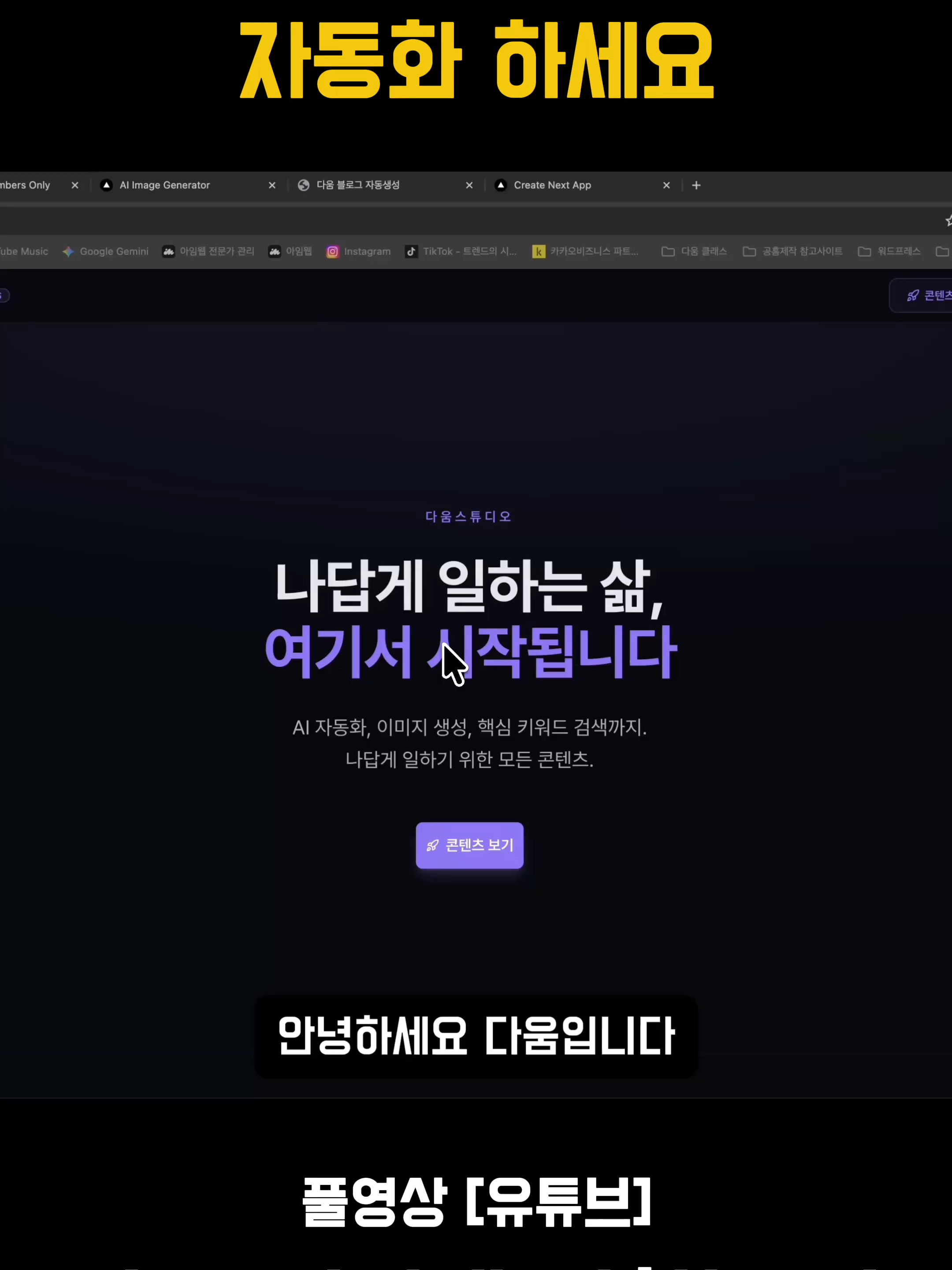952x1270 pixels.
Task: Close the AI Image Generator tab
Action: pyautogui.click(x=272, y=186)
